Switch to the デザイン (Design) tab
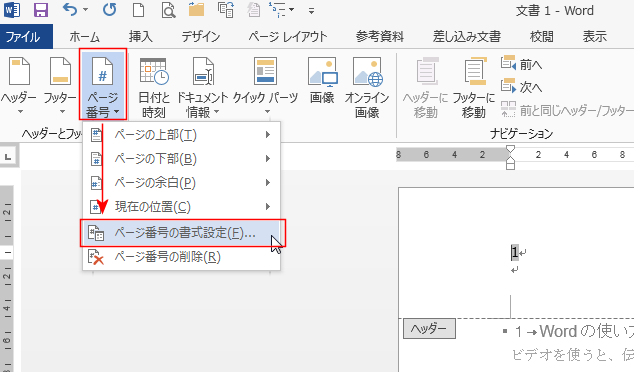The width and height of the screenshot is (634, 372). click(201, 37)
